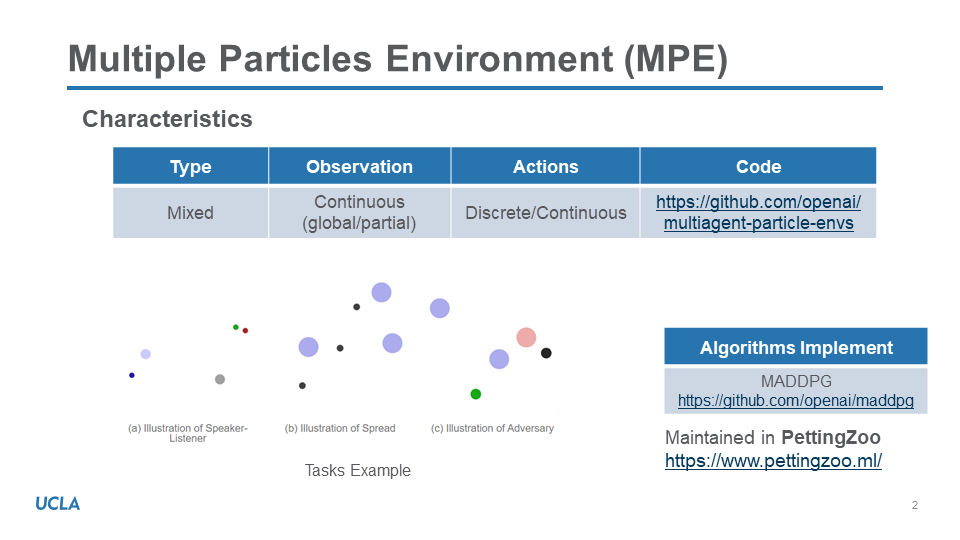Viewport: 960px width, 540px height.
Task: Click the "Algorithms Implement" header box
Action: (x=796, y=348)
